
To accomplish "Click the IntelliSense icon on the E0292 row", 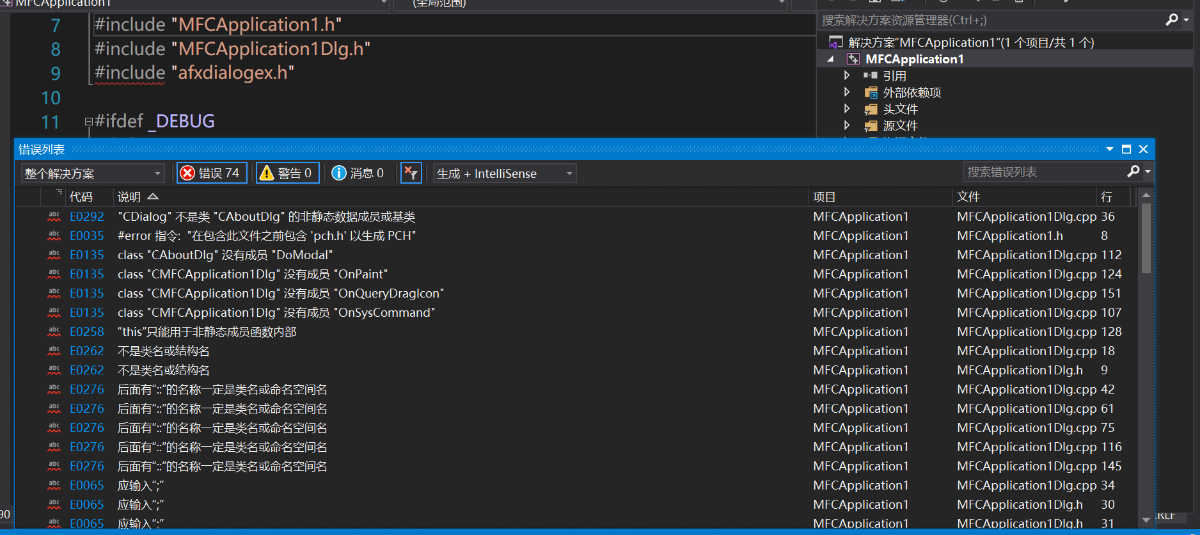I will [54, 216].
